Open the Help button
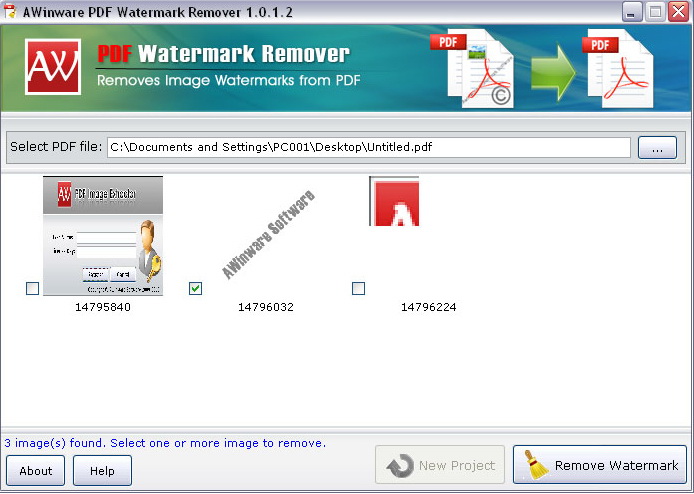The height and width of the screenshot is (494, 694). point(102,471)
